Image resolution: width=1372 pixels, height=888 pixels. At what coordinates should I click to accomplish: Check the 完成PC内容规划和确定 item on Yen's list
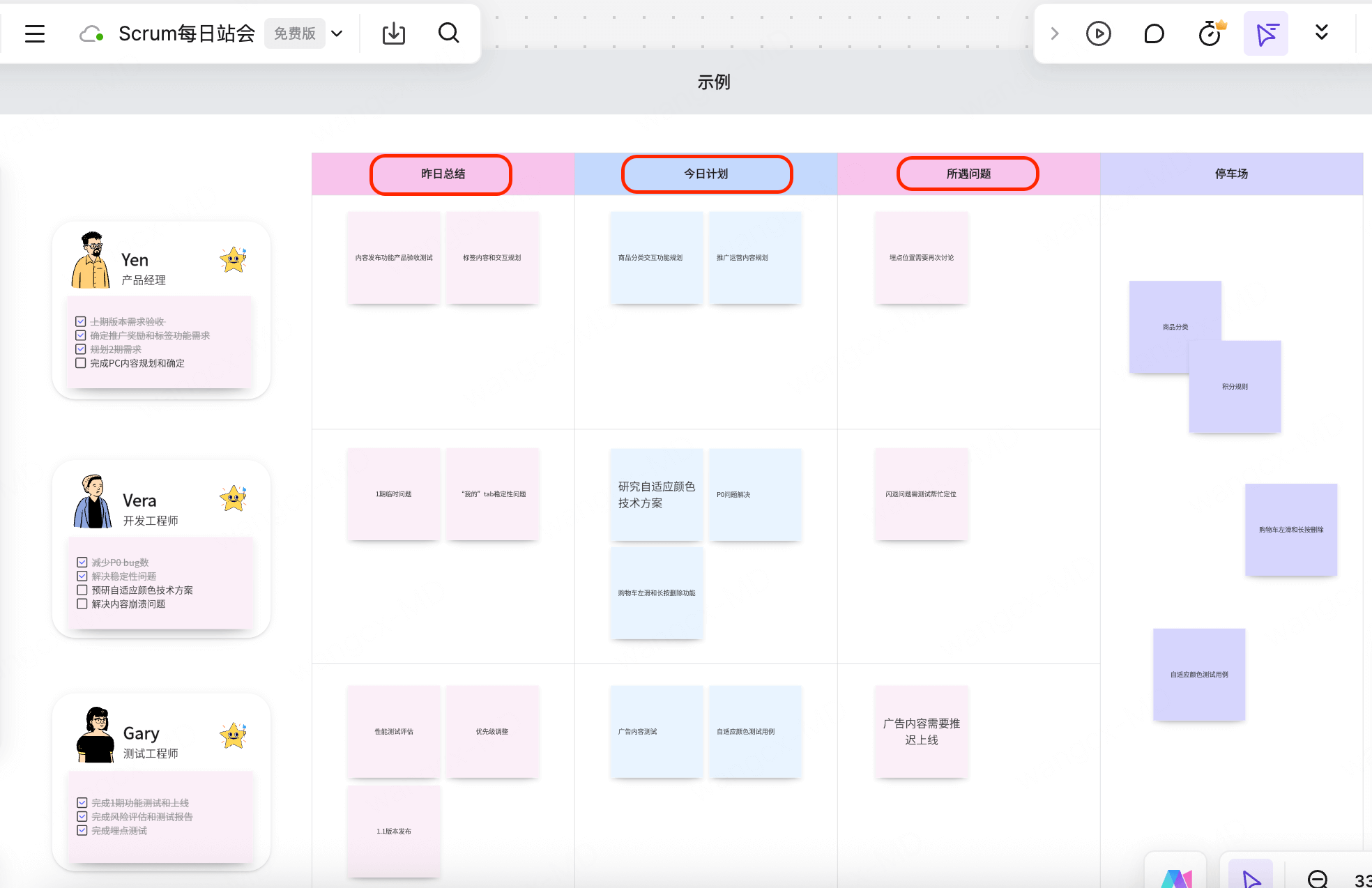pyautogui.click(x=80, y=362)
